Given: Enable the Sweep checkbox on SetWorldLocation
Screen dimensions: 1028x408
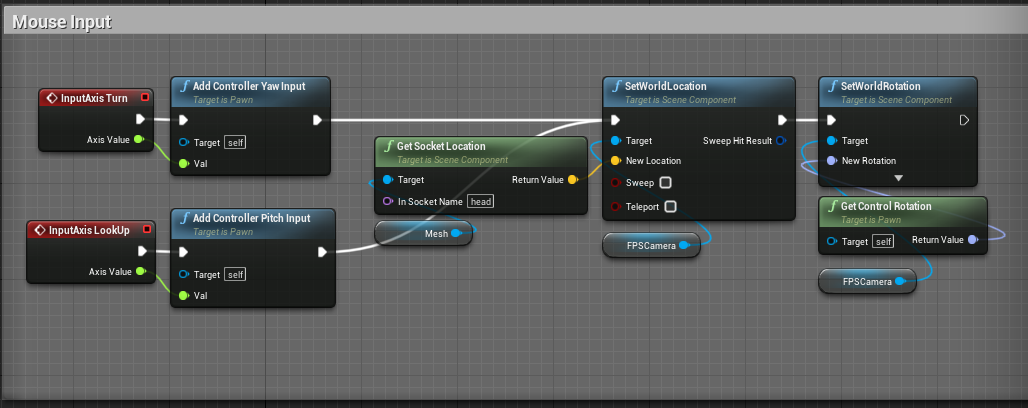Looking at the screenshot, I should tap(665, 183).
